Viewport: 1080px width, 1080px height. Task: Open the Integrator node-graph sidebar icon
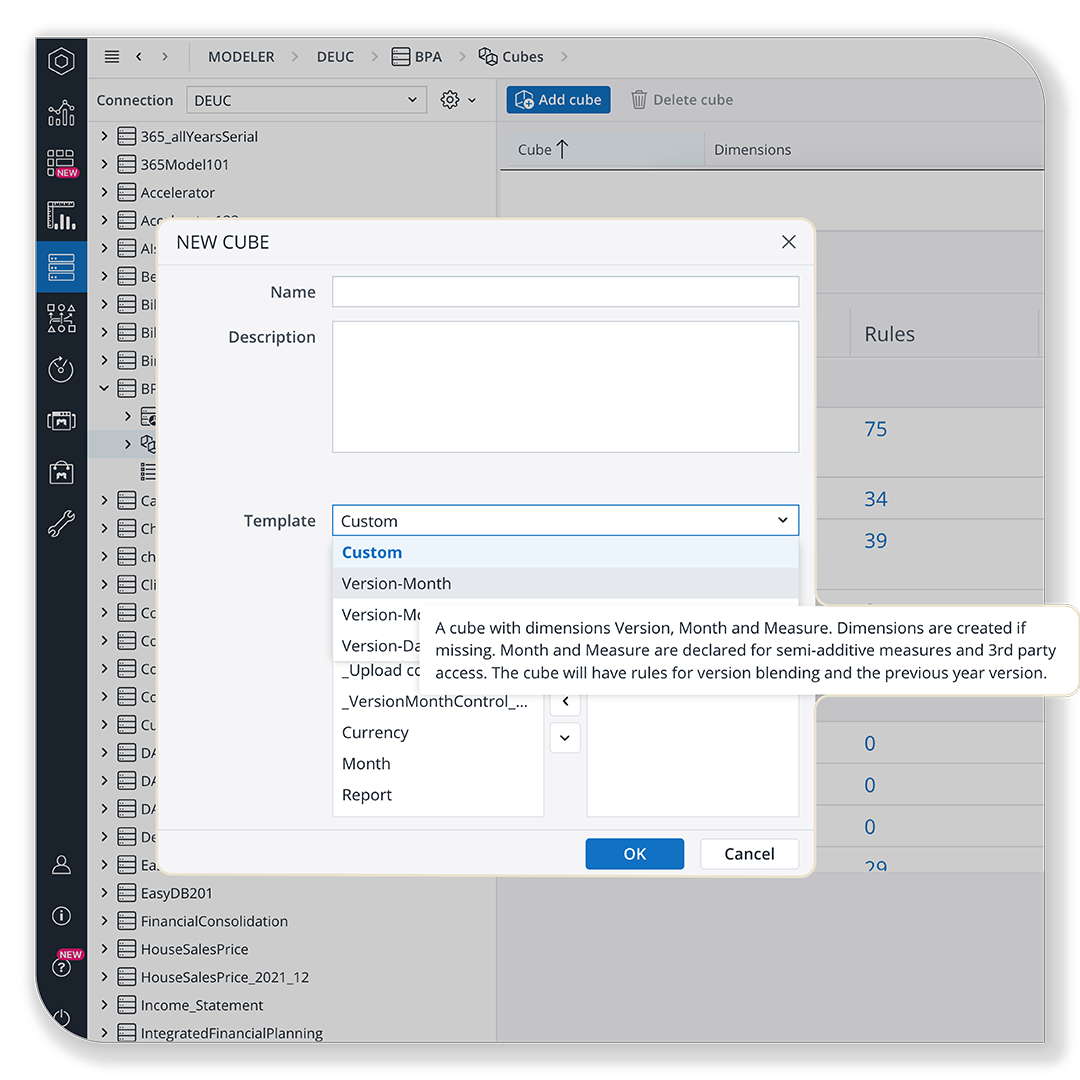61,318
